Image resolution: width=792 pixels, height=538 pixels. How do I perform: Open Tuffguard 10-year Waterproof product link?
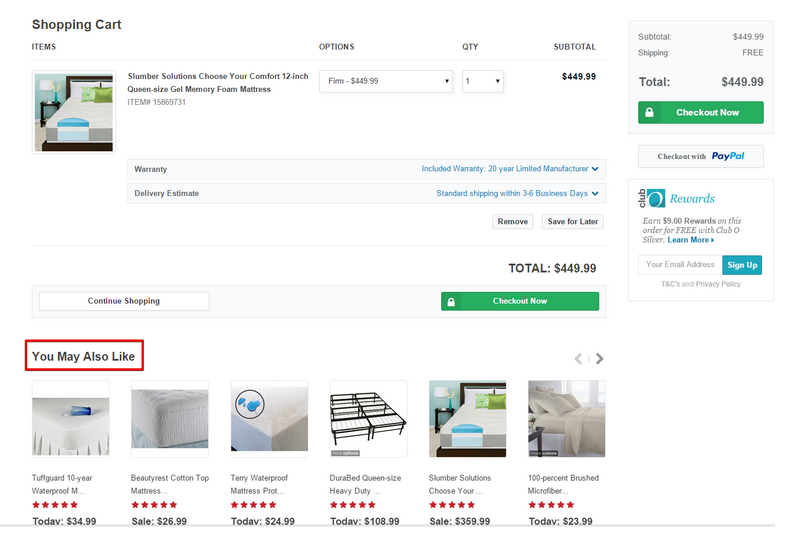coord(64,484)
